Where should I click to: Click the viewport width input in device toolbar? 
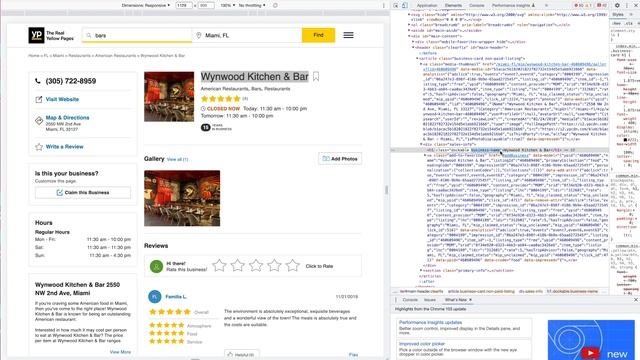point(184,5)
